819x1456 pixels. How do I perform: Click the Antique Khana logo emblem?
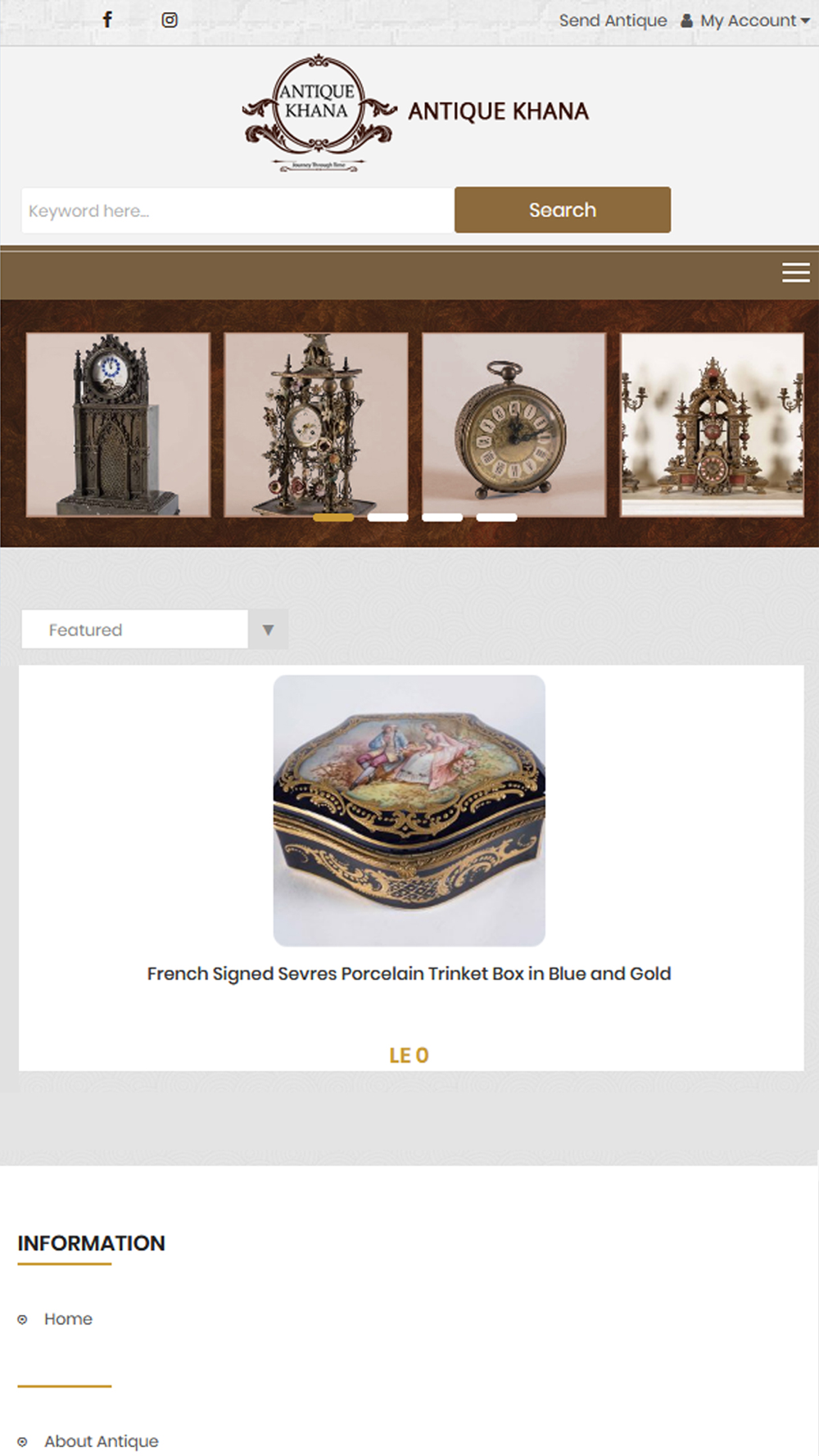(319, 113)
